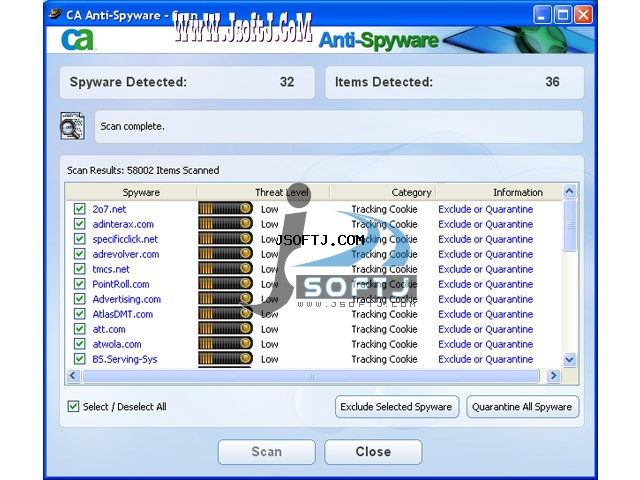Image resolution: width=640 pixels, height=480 pixels.
Task: Click the scan magnifier document icon
Action: 72,126
